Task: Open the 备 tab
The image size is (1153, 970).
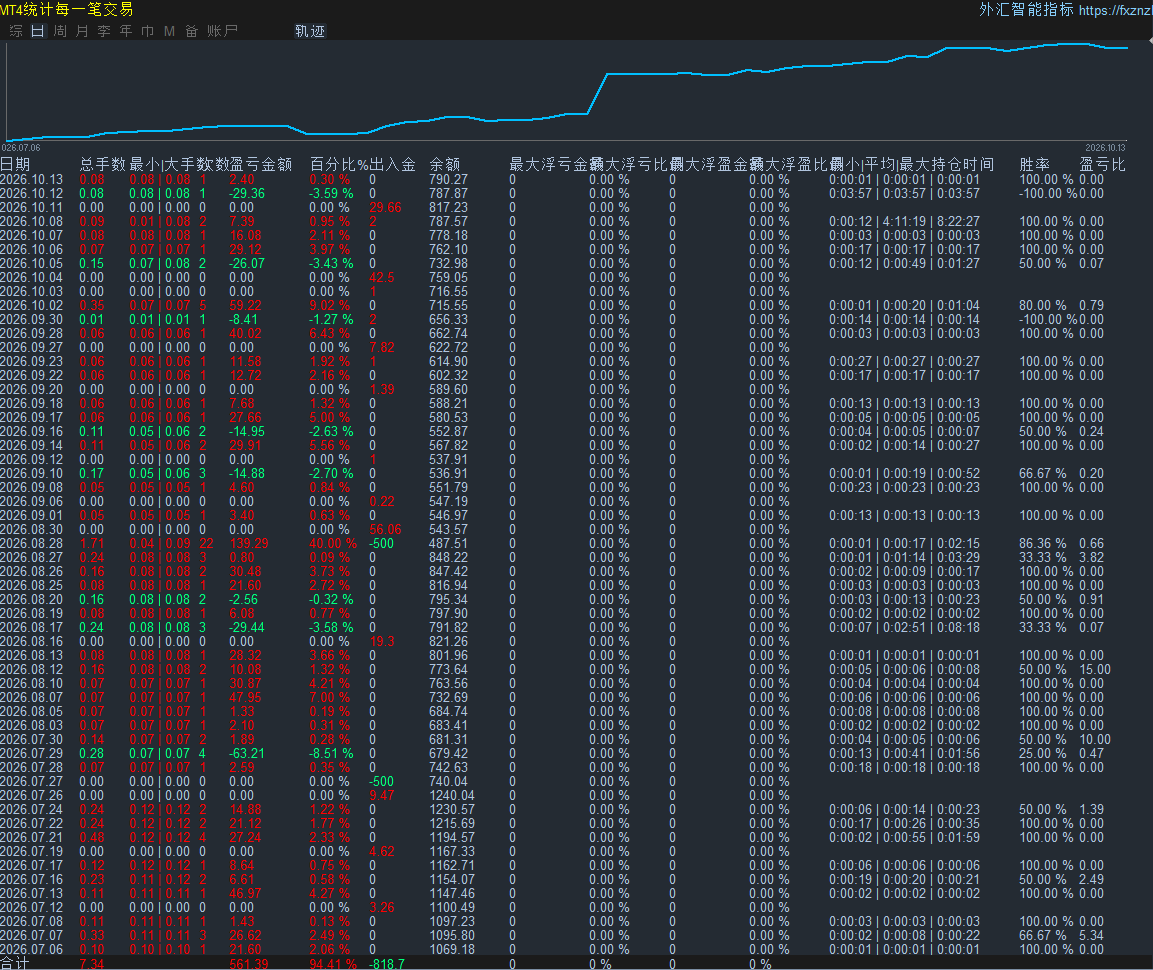Action: tap(191, 31)
